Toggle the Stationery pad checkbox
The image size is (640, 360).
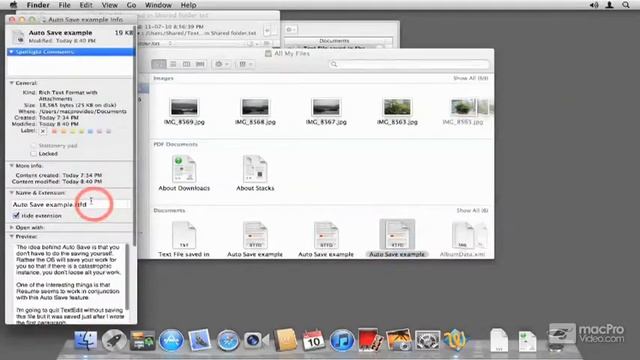coord(33,146)
